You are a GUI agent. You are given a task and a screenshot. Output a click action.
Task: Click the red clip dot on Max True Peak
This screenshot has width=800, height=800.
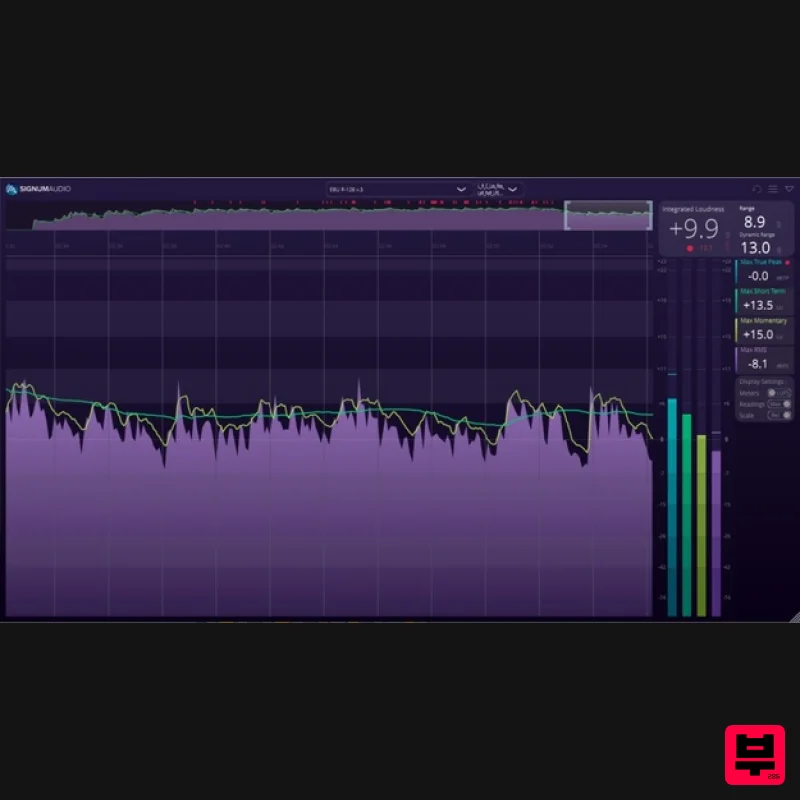pyautogui.click(x=788, y=263)
